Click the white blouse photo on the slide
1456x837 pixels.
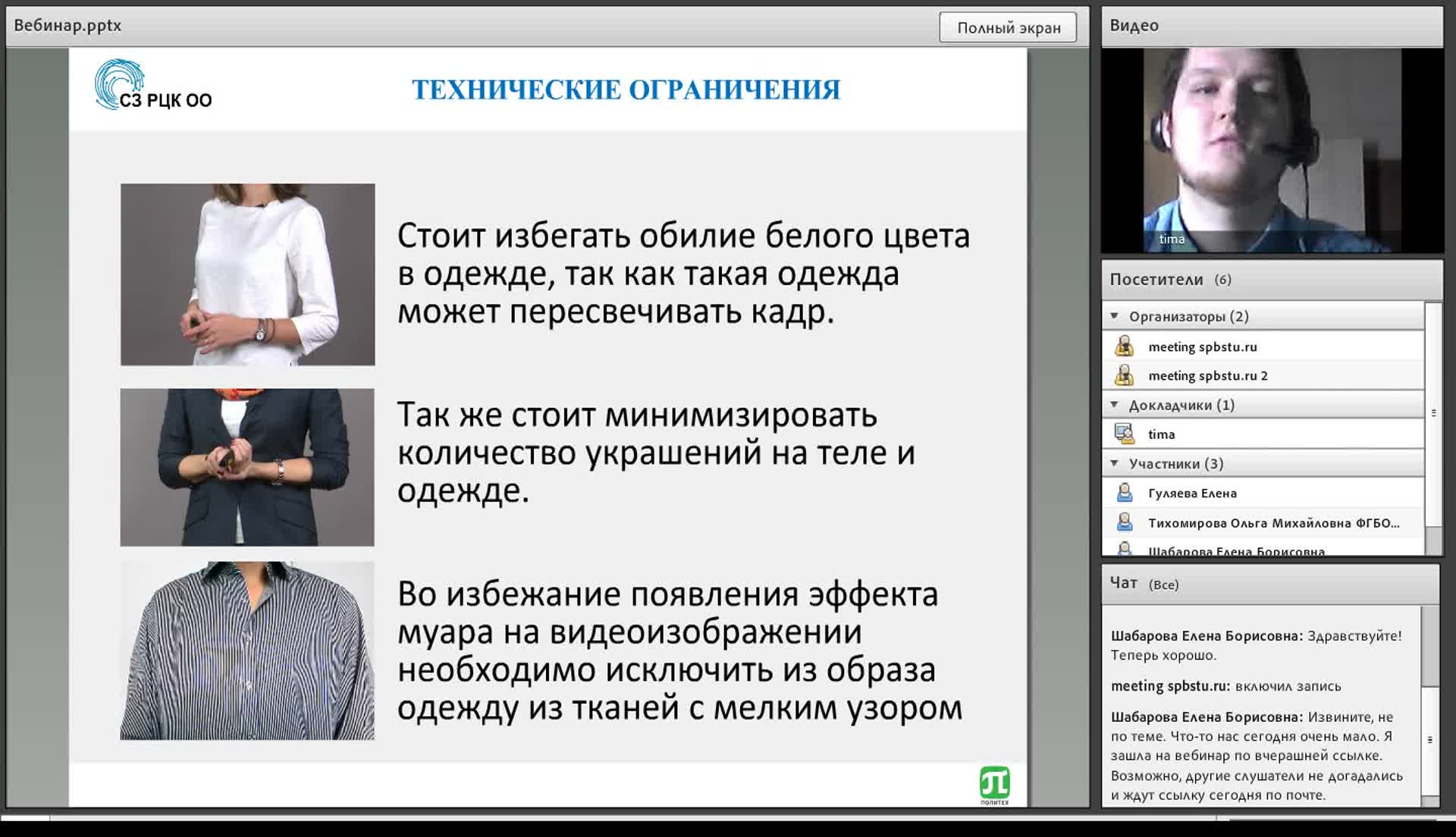(247, 274)
